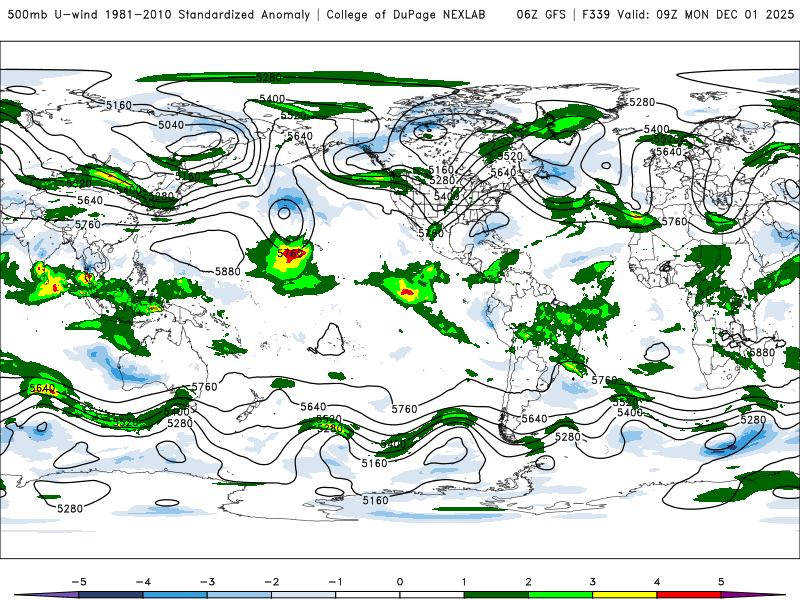Click the 'College of DuPage NEXLAB' text
Viewport: 800px width, 600px height.
click(406, 14)
